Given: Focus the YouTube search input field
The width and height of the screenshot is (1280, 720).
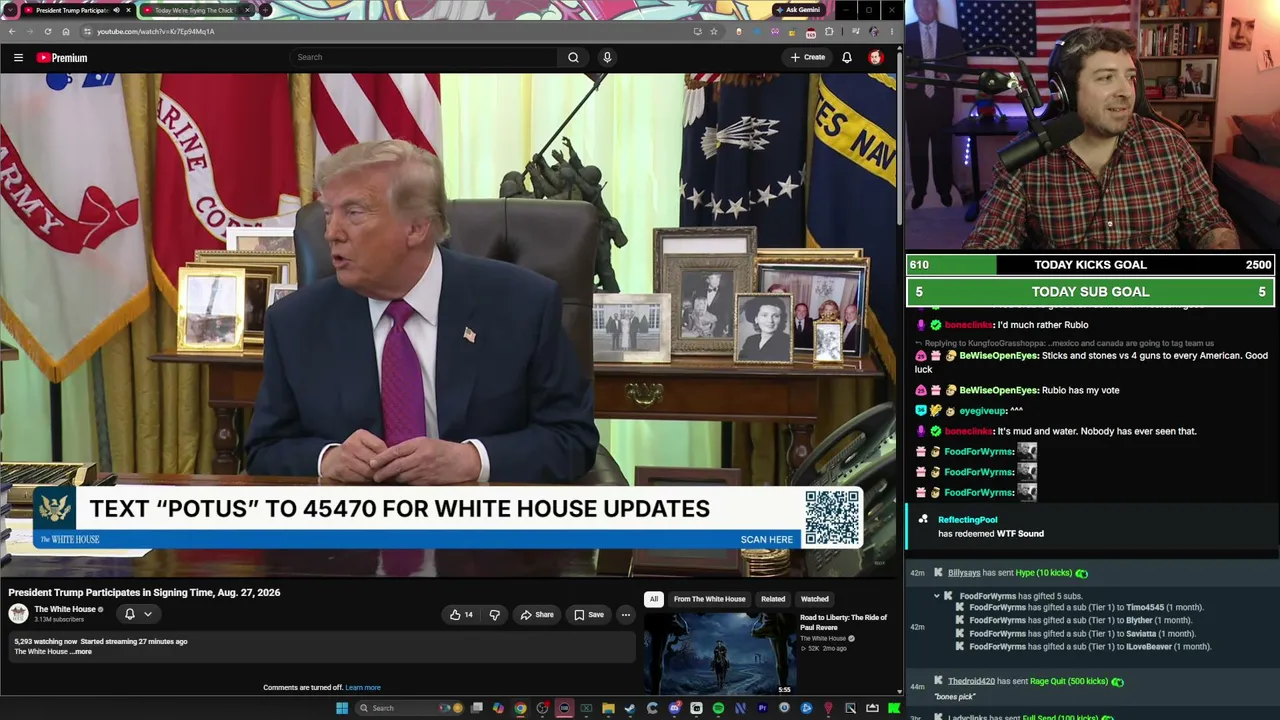Looking at the screenshot, I should coord(425,57).
